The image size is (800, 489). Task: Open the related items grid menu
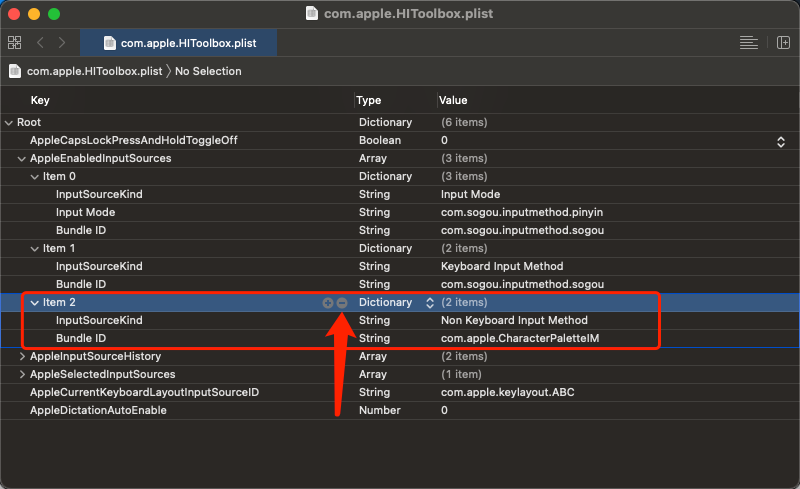click(x=15, y=42)
